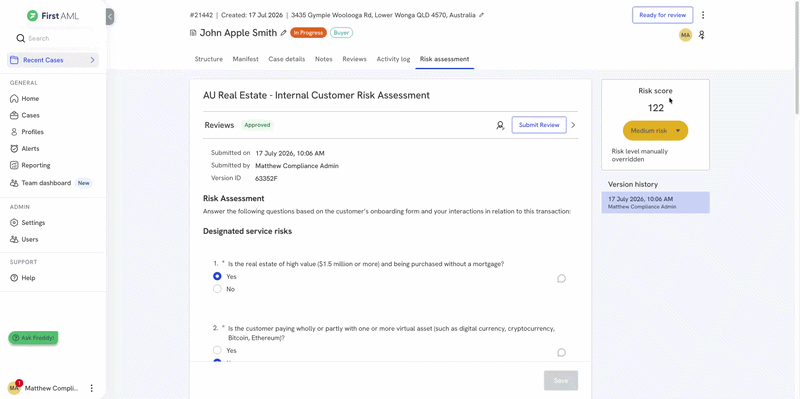
Task: Select No for question 1
Action: pos(217,289)
